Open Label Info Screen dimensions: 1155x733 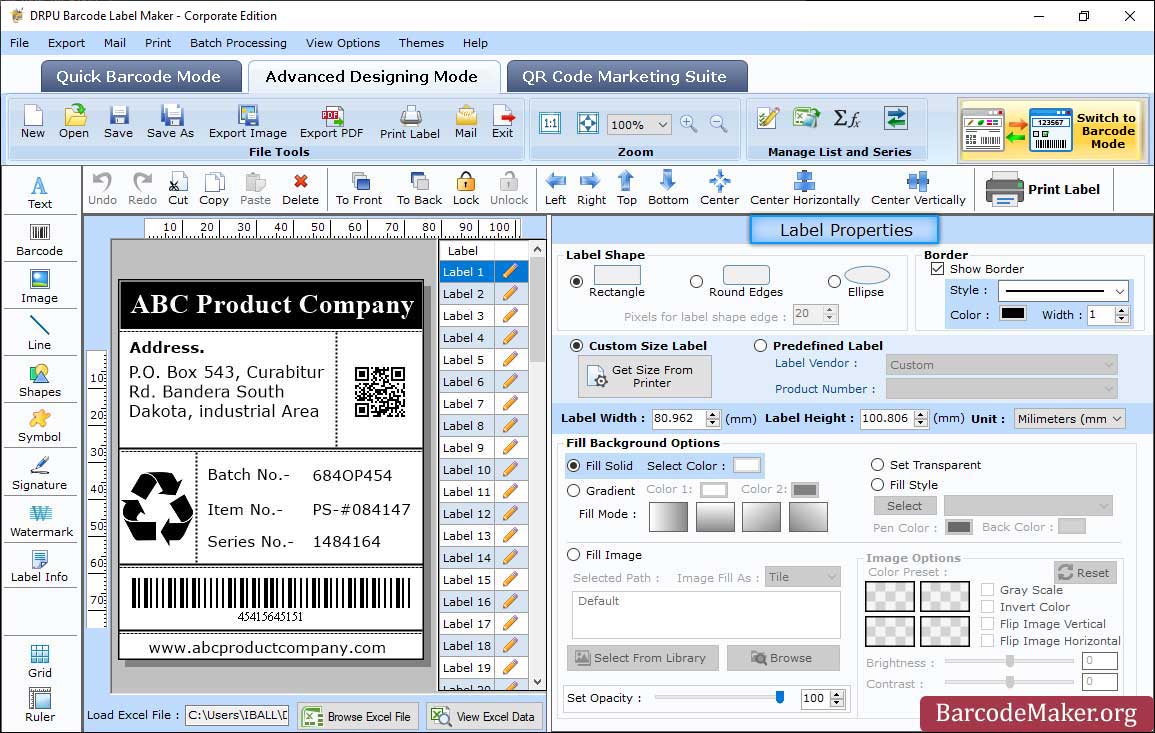click(40, 567)
